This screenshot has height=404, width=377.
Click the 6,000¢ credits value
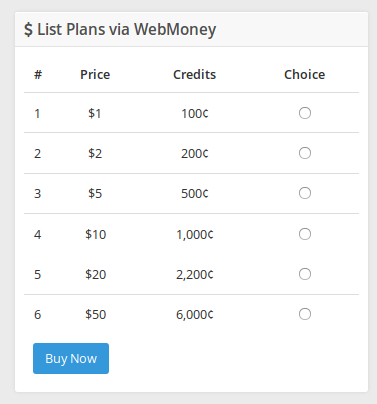(195, 315)
